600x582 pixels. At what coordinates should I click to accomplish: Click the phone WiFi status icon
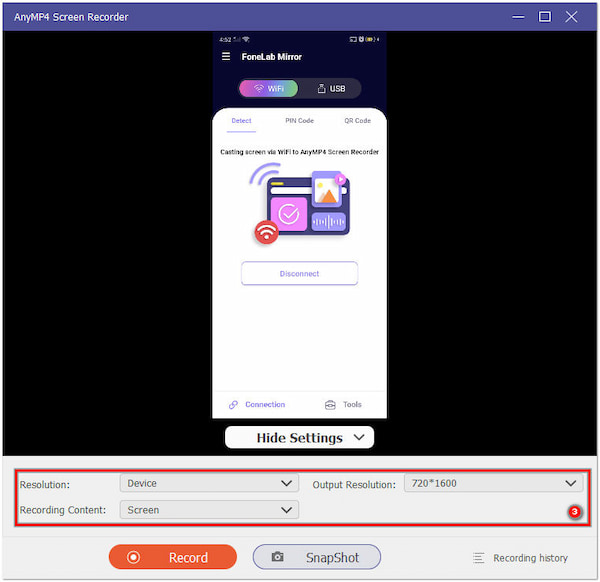pyautogui.click(x=246, y=39)
